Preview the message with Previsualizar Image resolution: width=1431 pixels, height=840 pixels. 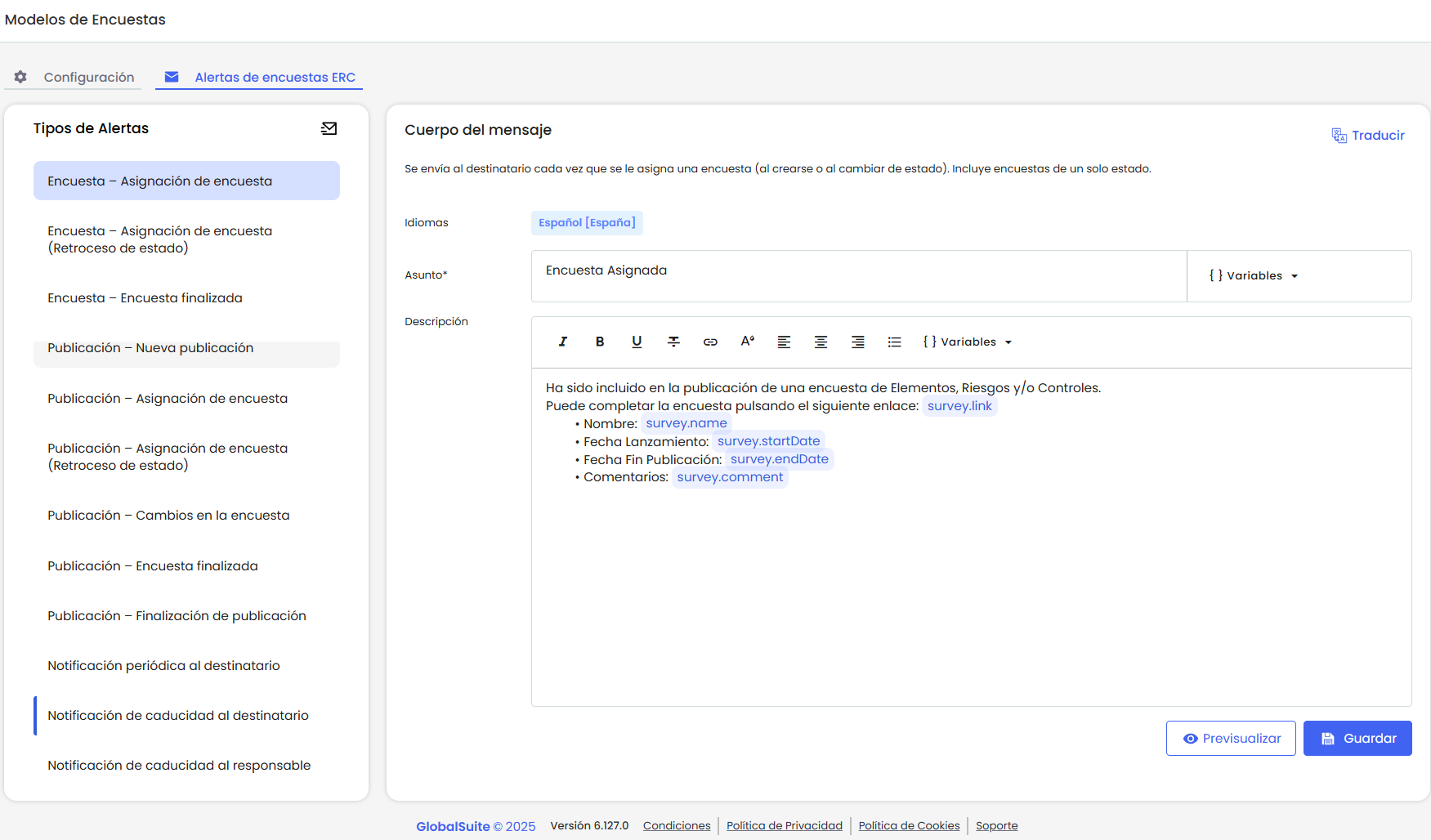click(1231, 738)
